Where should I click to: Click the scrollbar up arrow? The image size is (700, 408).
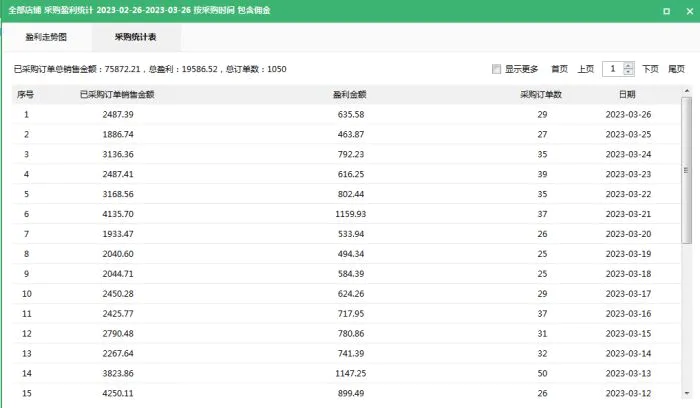pos(687,91)
